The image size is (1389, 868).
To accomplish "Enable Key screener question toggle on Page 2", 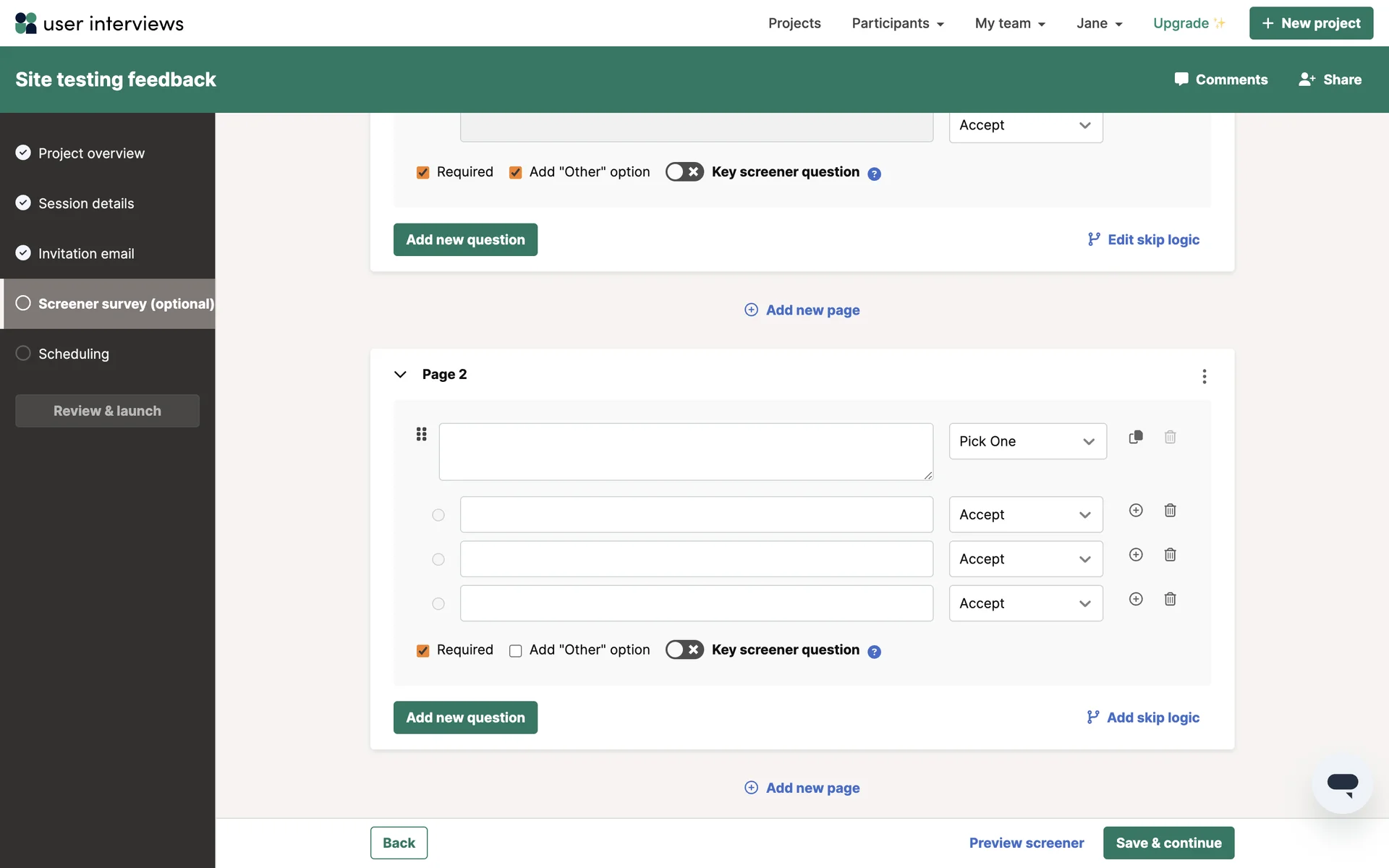I will tap(684, 650).
